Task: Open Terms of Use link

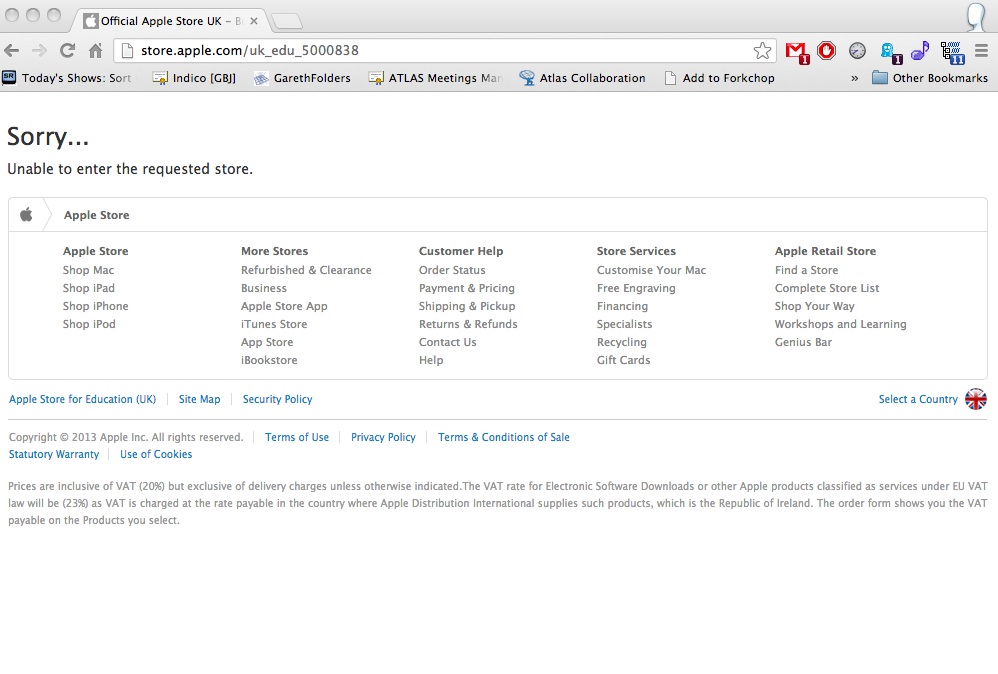Action: (x=297, y=437)
